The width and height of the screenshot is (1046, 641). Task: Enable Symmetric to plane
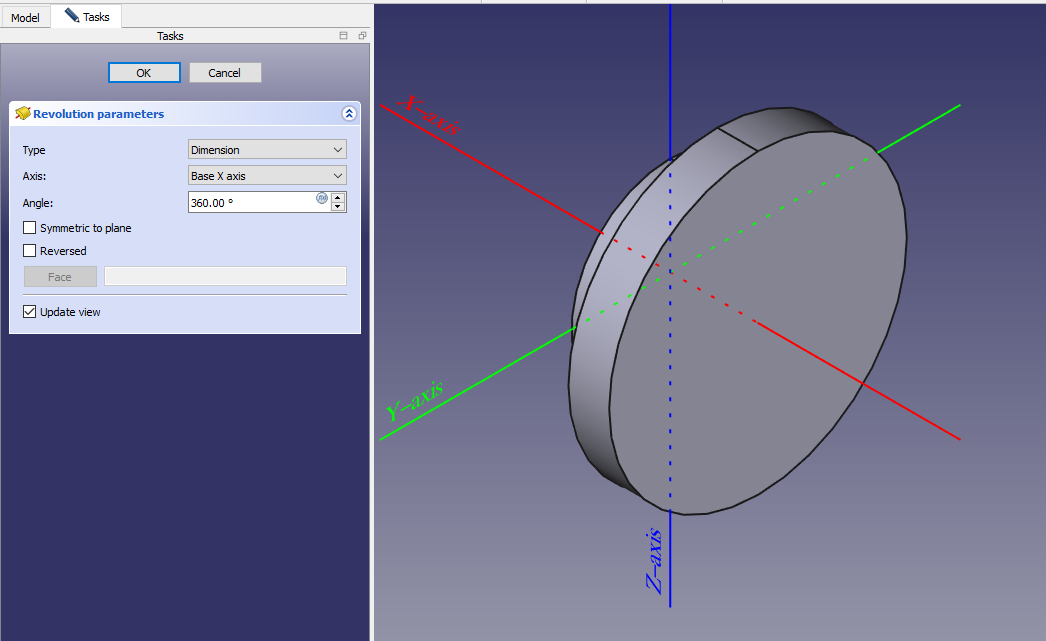tap(30, 228)
